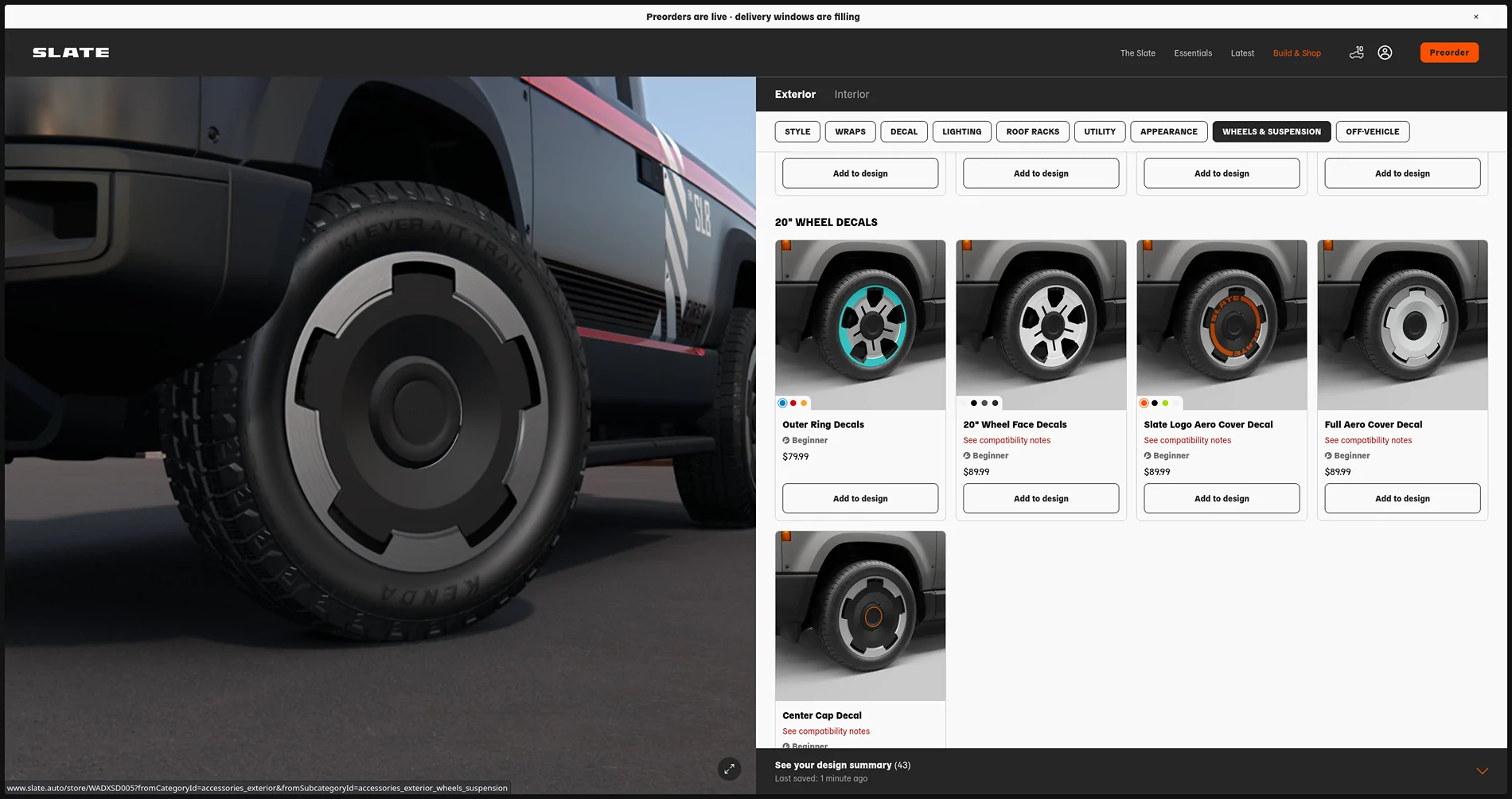
Task: Choose white swatch for Wheel Face Decals
Action: [x=964, y=403]
